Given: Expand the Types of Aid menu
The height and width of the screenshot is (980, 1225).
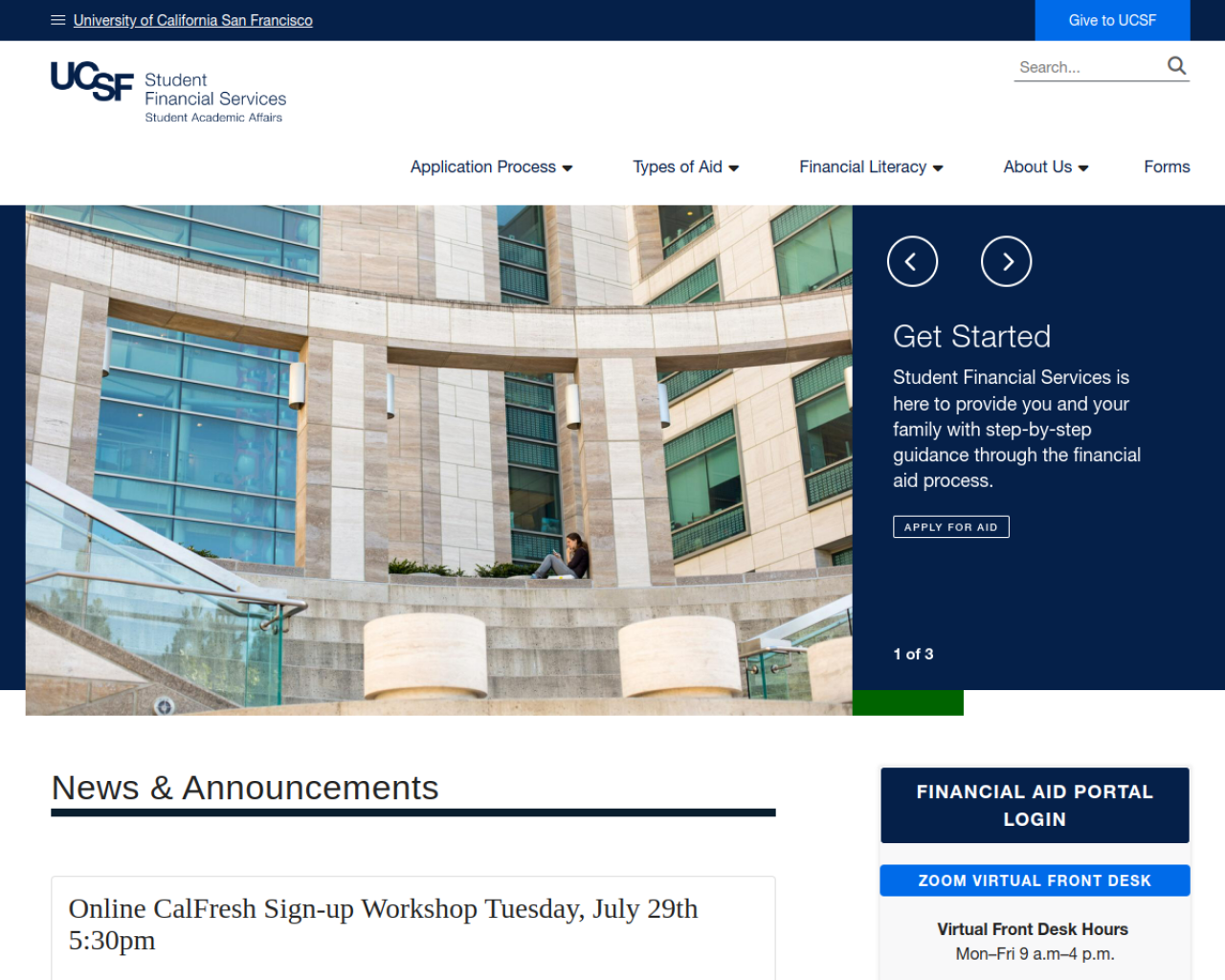Looking at the screenshot, I should click(x=686, y=167).
